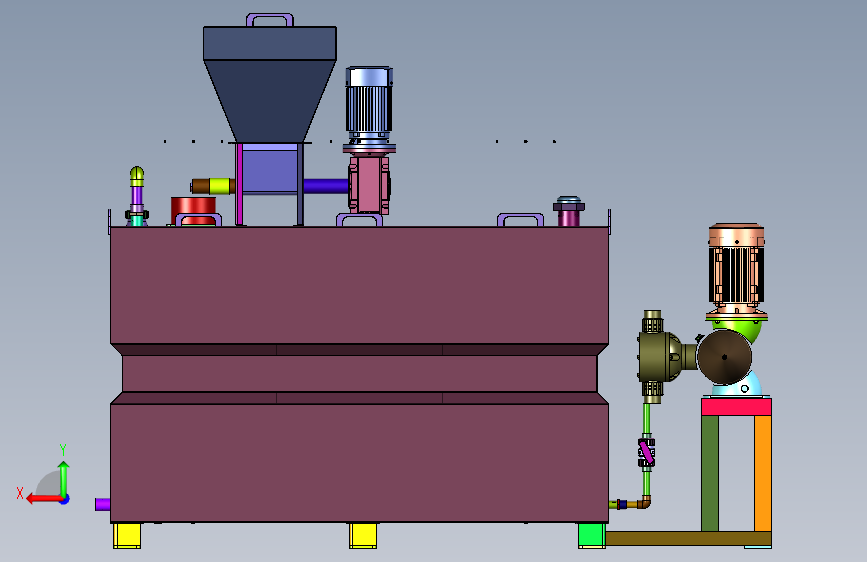
Task: Select the bright green foot under the tank
Action: coord(592,535)
